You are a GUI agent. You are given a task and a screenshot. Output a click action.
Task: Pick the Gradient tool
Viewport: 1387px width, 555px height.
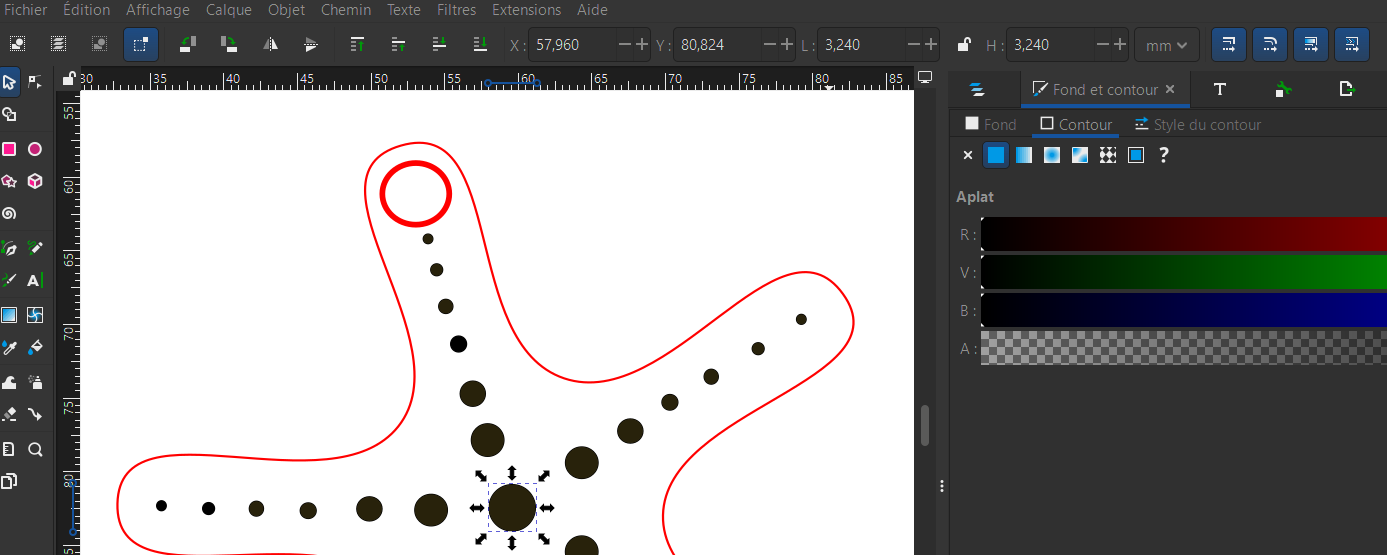point(9,315)
